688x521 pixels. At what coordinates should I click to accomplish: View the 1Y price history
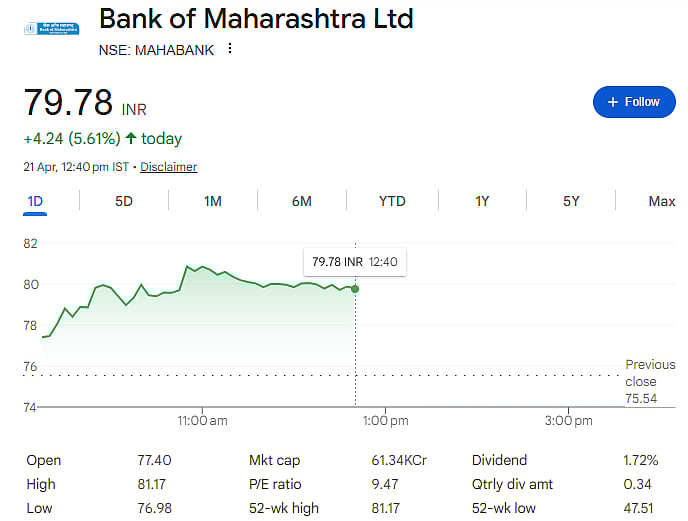[x=482, y=201]
